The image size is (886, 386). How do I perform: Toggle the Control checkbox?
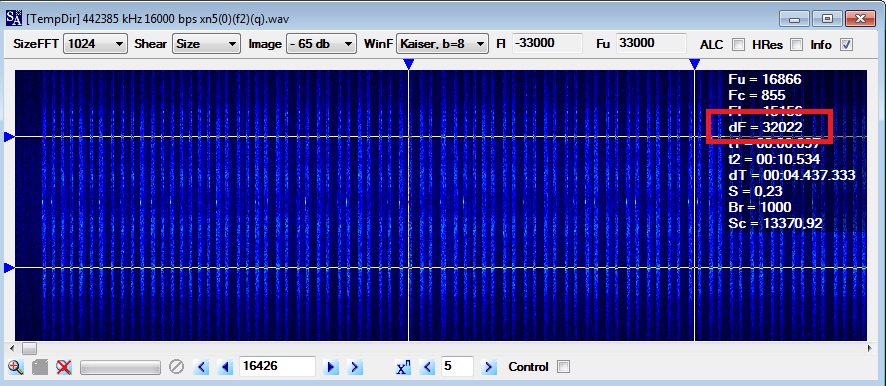tap(563, 367)
